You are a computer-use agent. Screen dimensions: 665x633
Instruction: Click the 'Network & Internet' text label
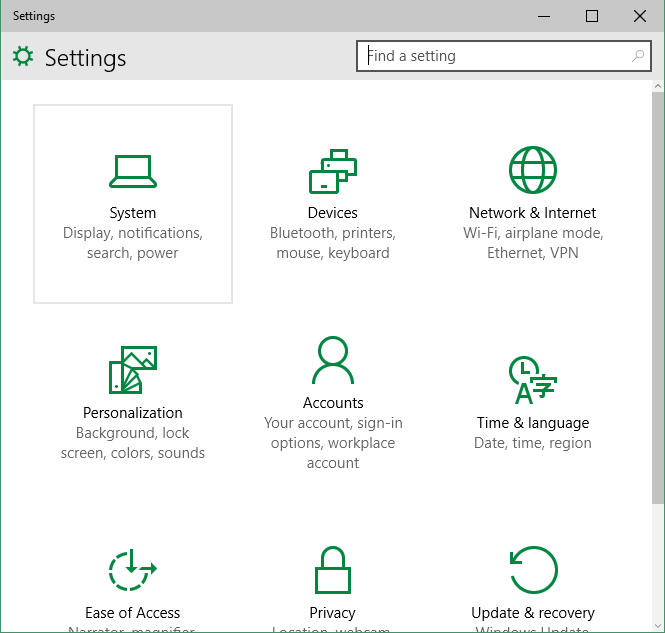532,213
